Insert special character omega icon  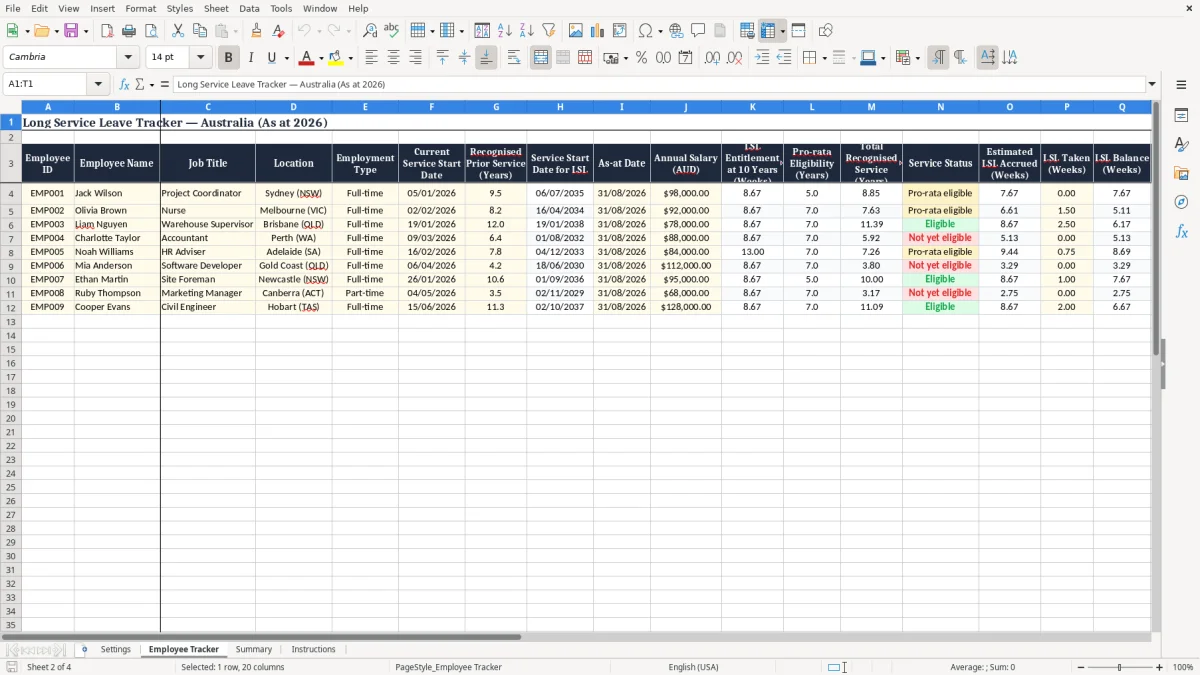click(646, 31)
